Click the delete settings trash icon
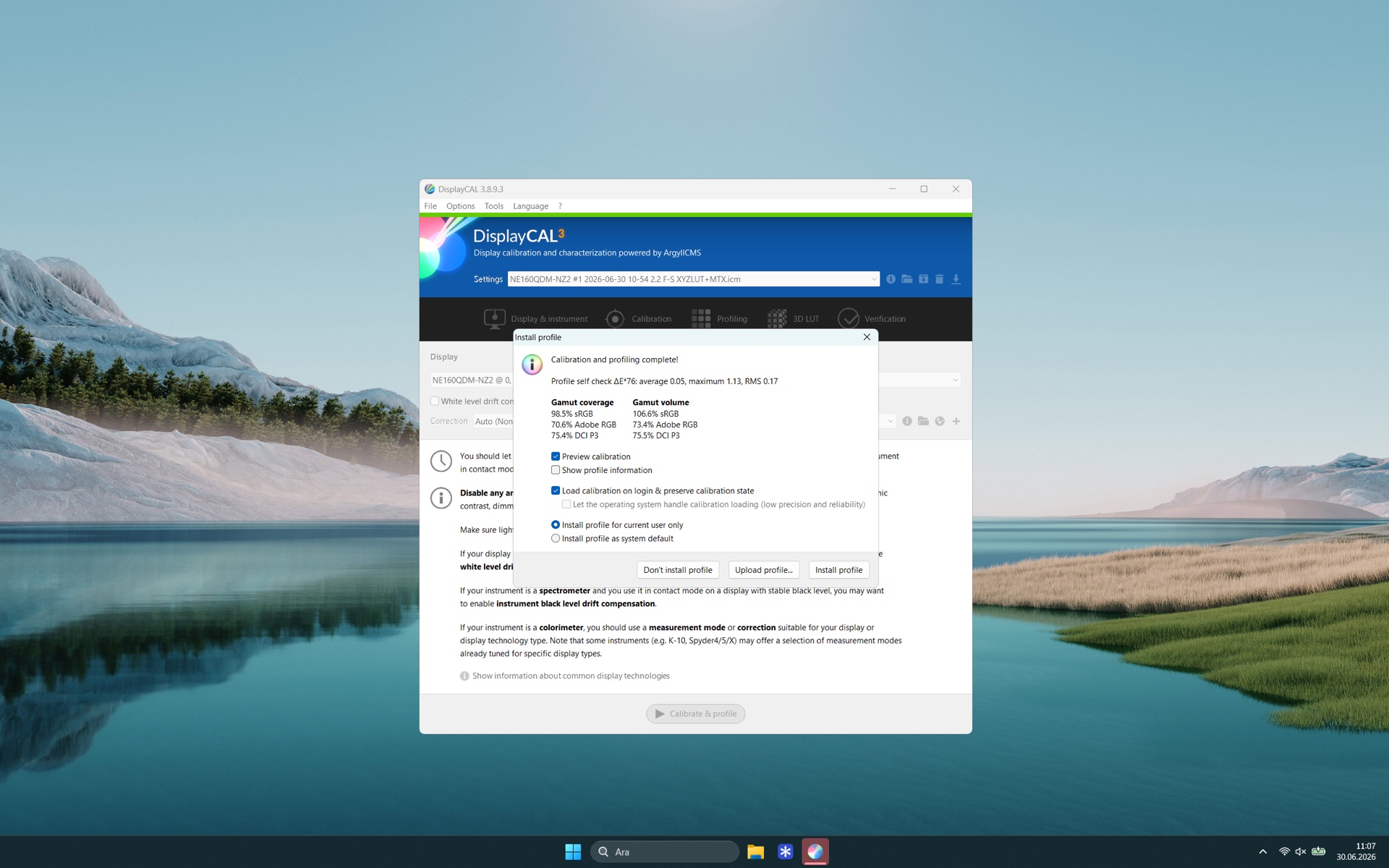Image resolution: width=1389 pixels, height=868 pixels. click(x=939, y=279)
